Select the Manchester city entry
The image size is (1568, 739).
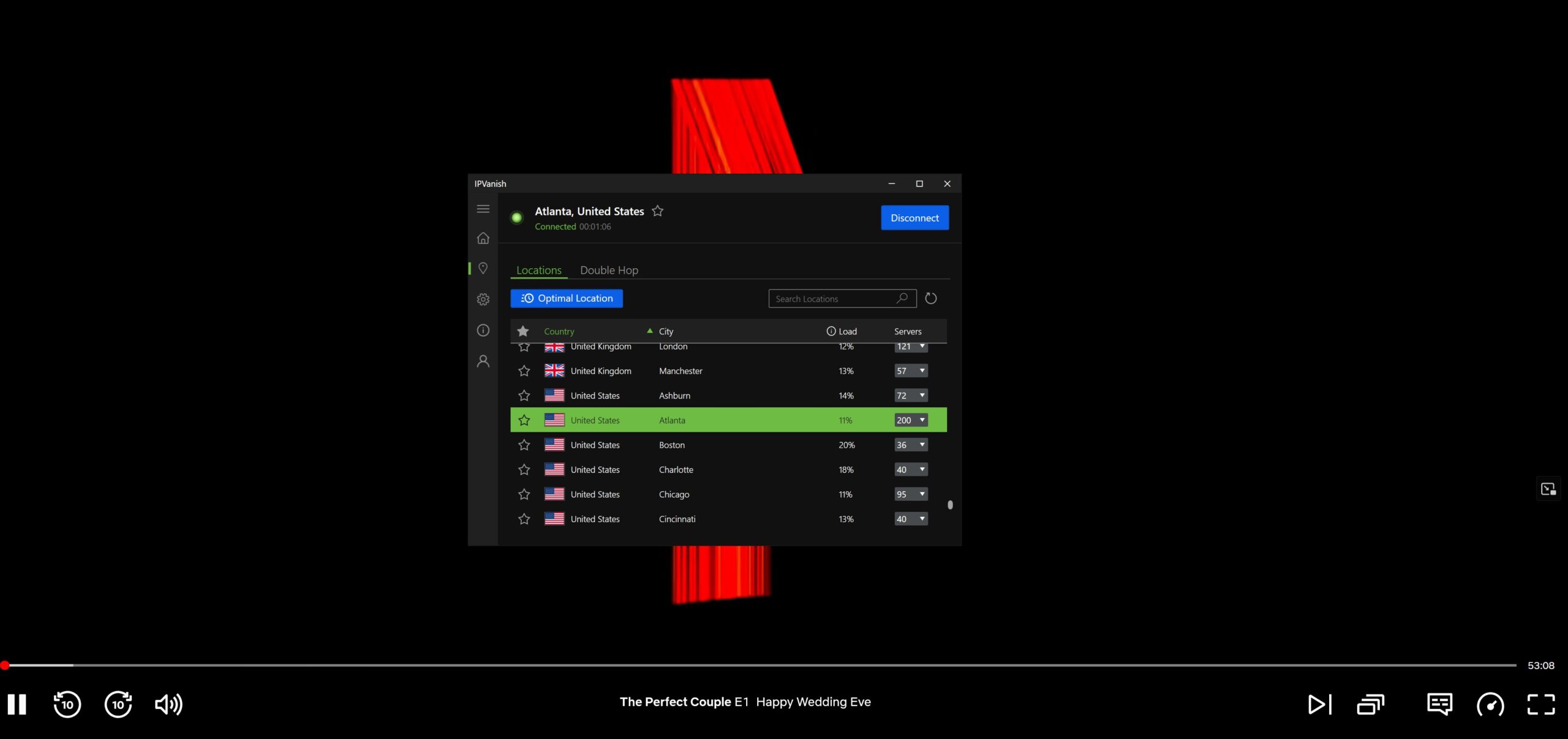coord(680,371)
